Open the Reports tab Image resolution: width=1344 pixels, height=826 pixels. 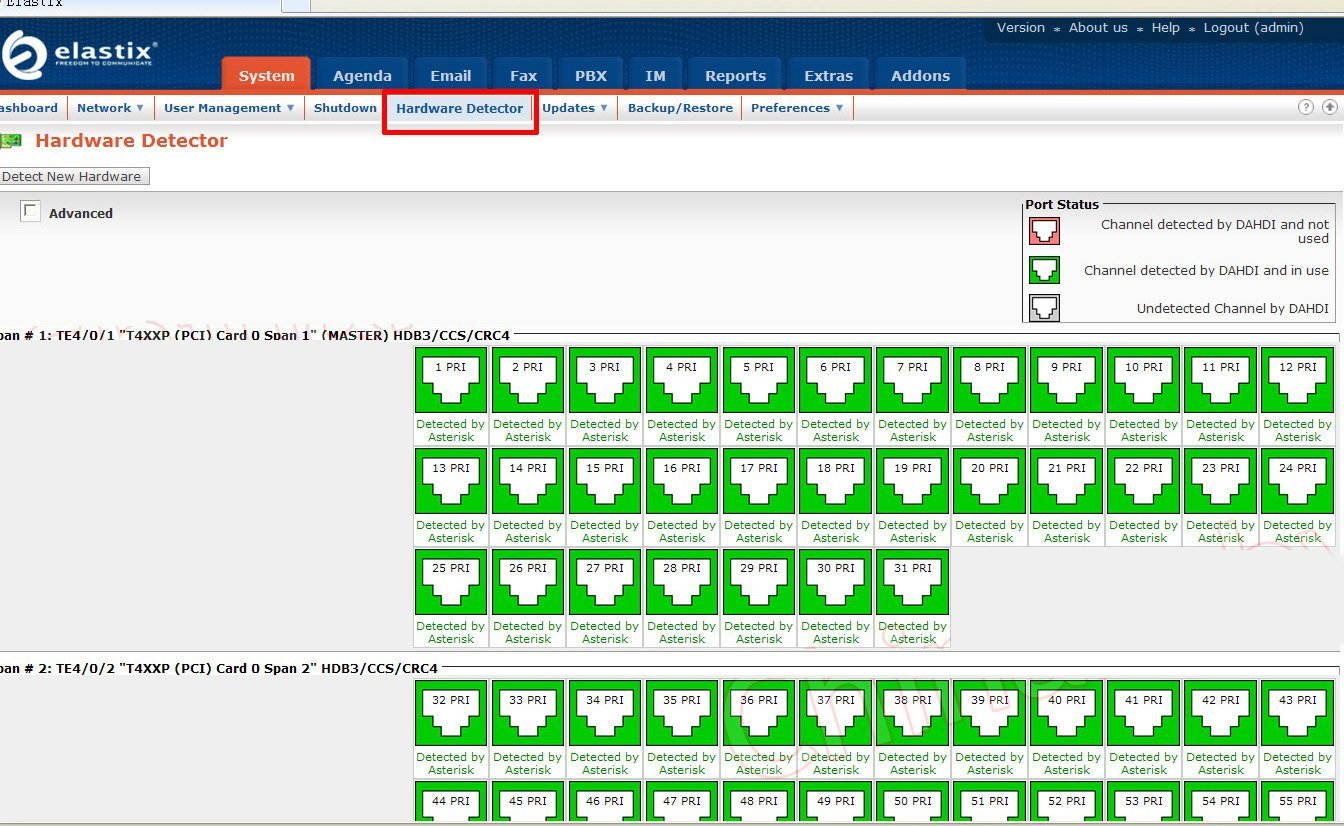point(735,76)
